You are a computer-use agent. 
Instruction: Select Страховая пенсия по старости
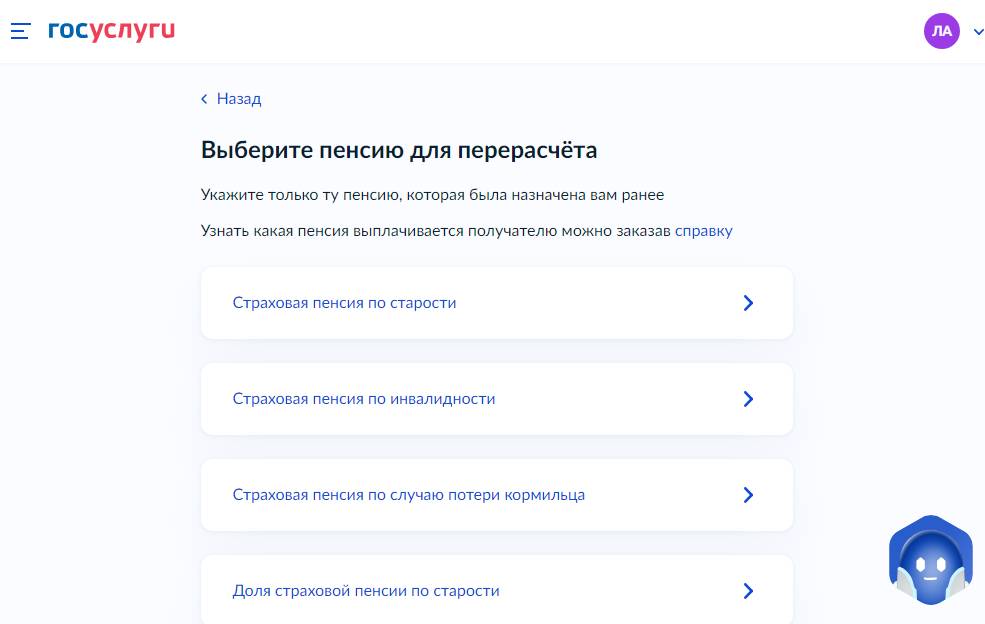click(497, 303)
